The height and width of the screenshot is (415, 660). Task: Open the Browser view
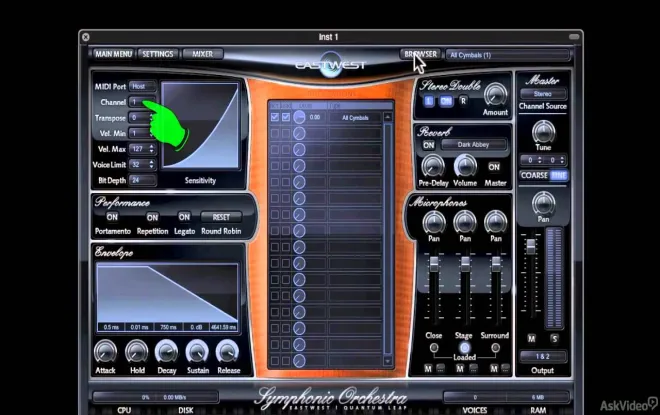(420, 54)
